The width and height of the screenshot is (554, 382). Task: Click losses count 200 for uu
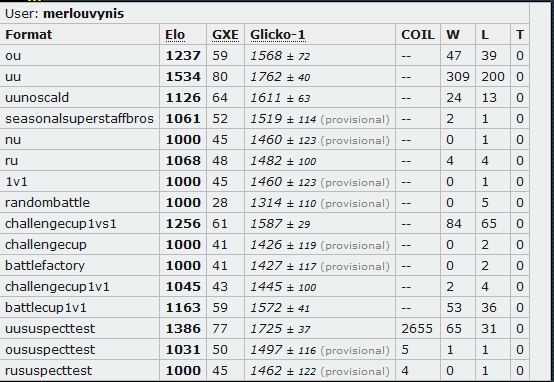pyautogui.click(x=493, y=77)
